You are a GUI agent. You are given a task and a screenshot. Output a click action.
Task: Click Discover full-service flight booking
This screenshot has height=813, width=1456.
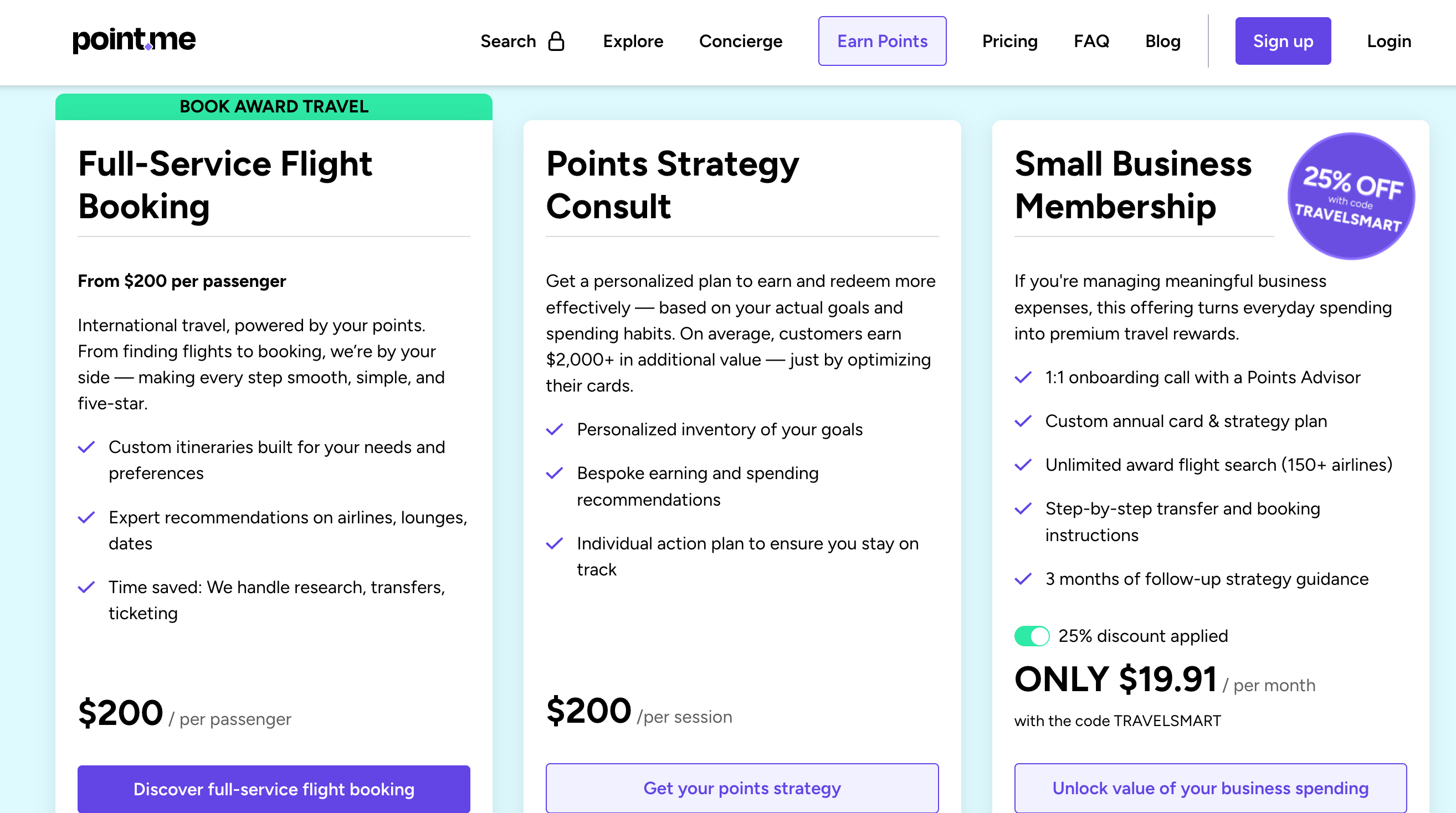pos(273,789)
